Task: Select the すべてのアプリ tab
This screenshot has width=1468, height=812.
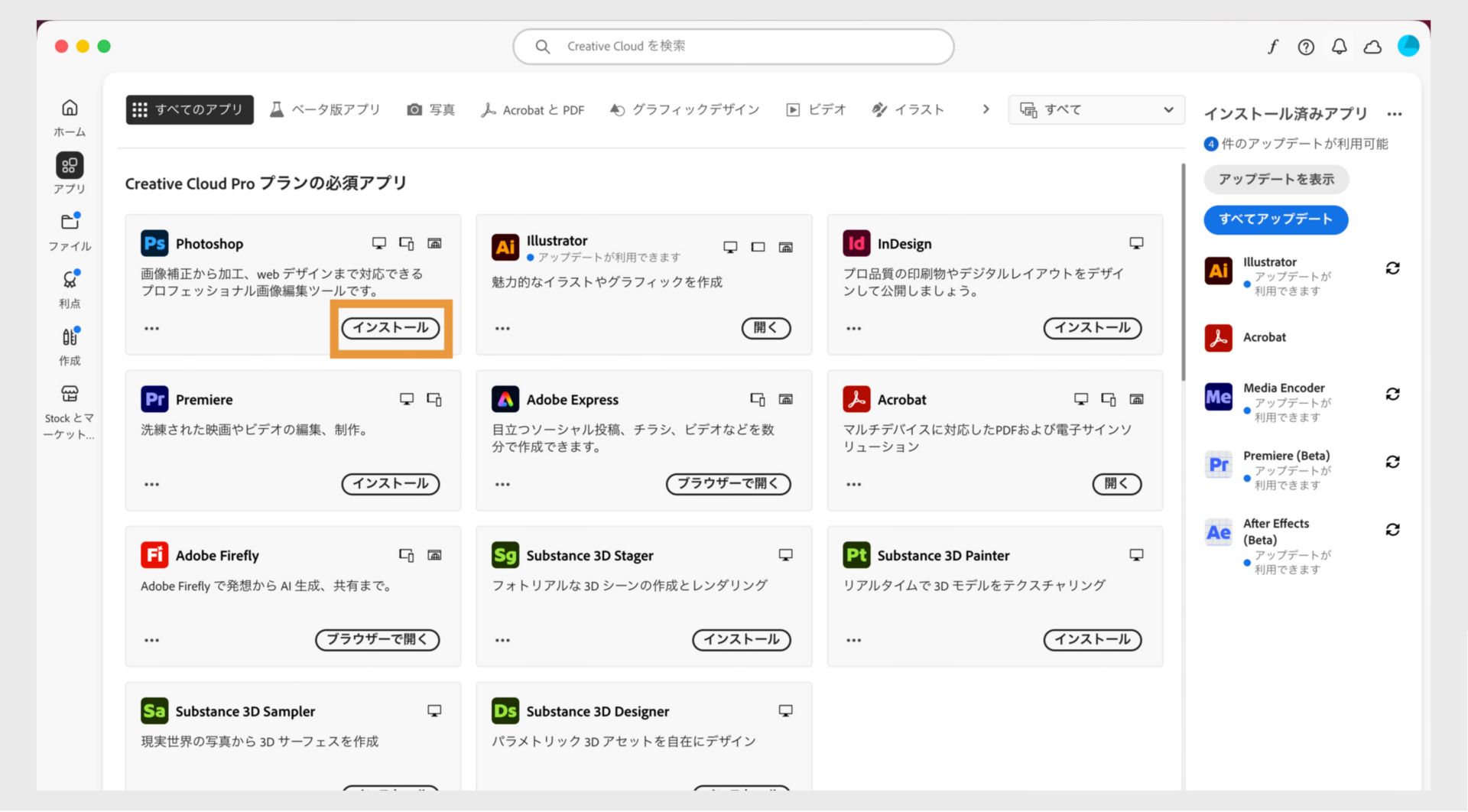Action: (190, 110)
